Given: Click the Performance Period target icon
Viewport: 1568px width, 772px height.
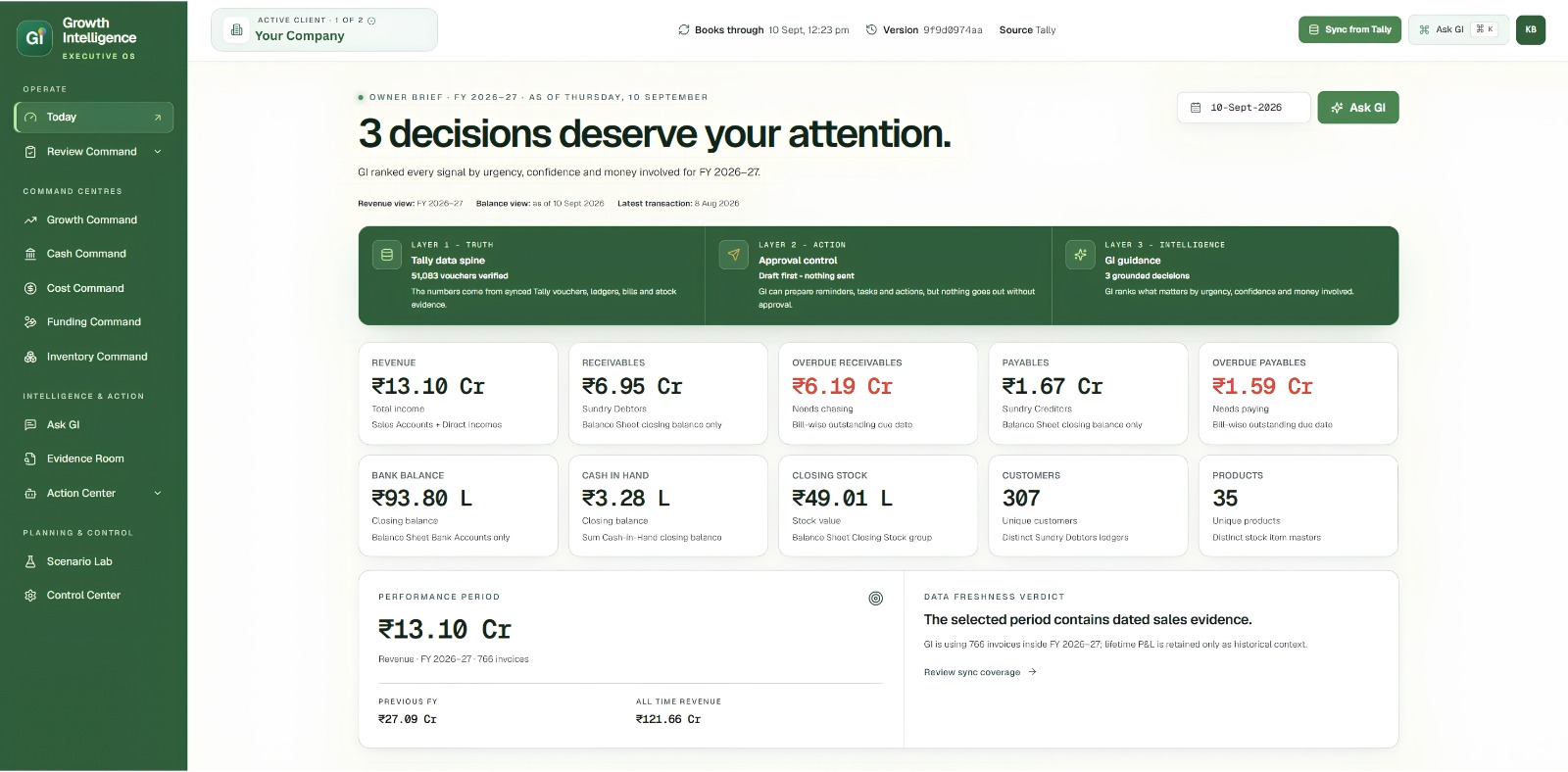Looking at the screenshot, I should pos(876,599).
